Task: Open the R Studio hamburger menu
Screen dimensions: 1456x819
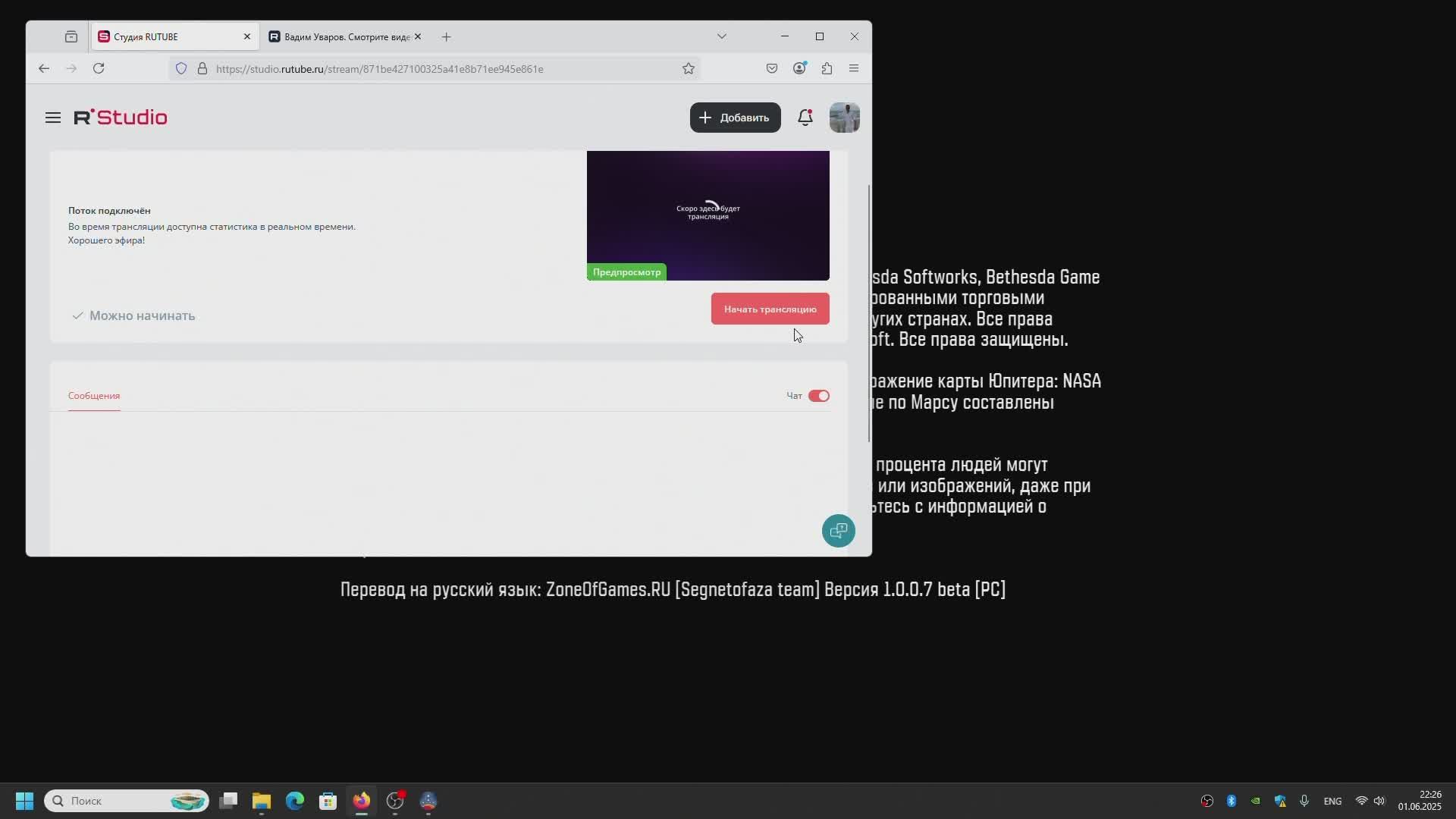Action: [x=52, y=118]
